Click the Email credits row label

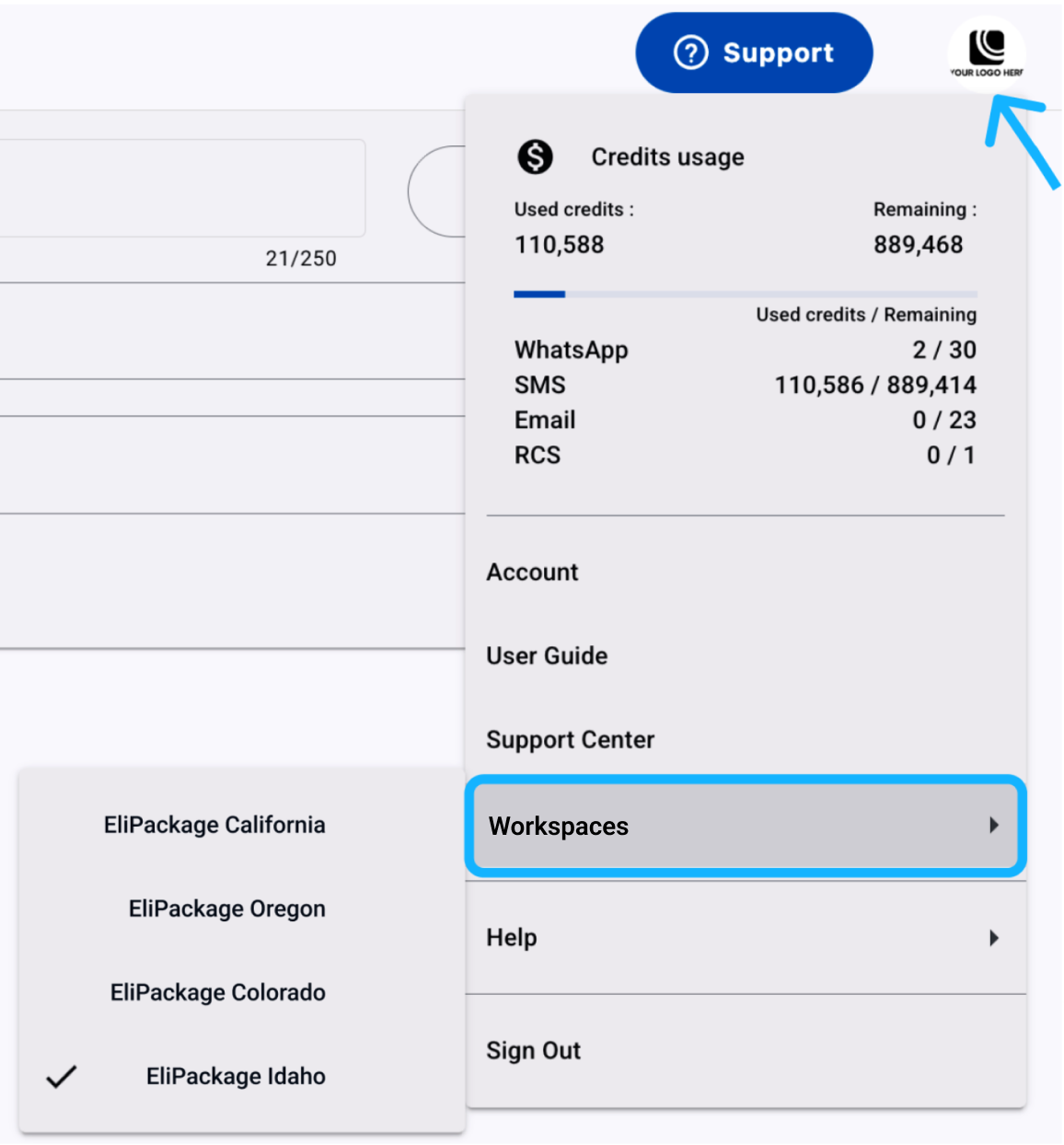pos(545,420)
